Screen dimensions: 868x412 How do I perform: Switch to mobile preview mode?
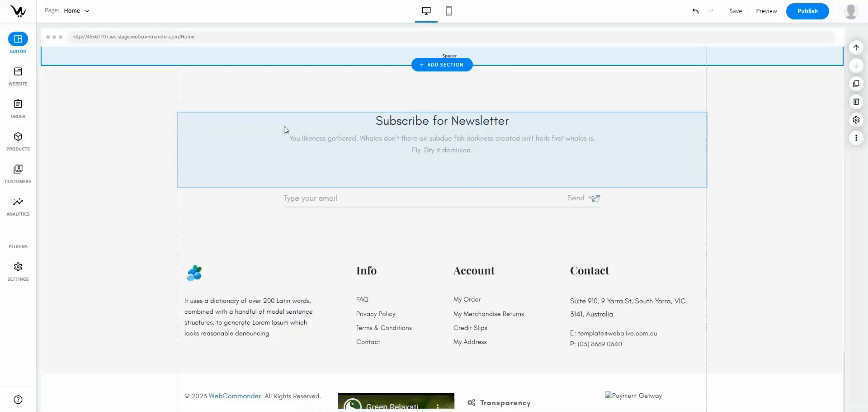(449, 11)
